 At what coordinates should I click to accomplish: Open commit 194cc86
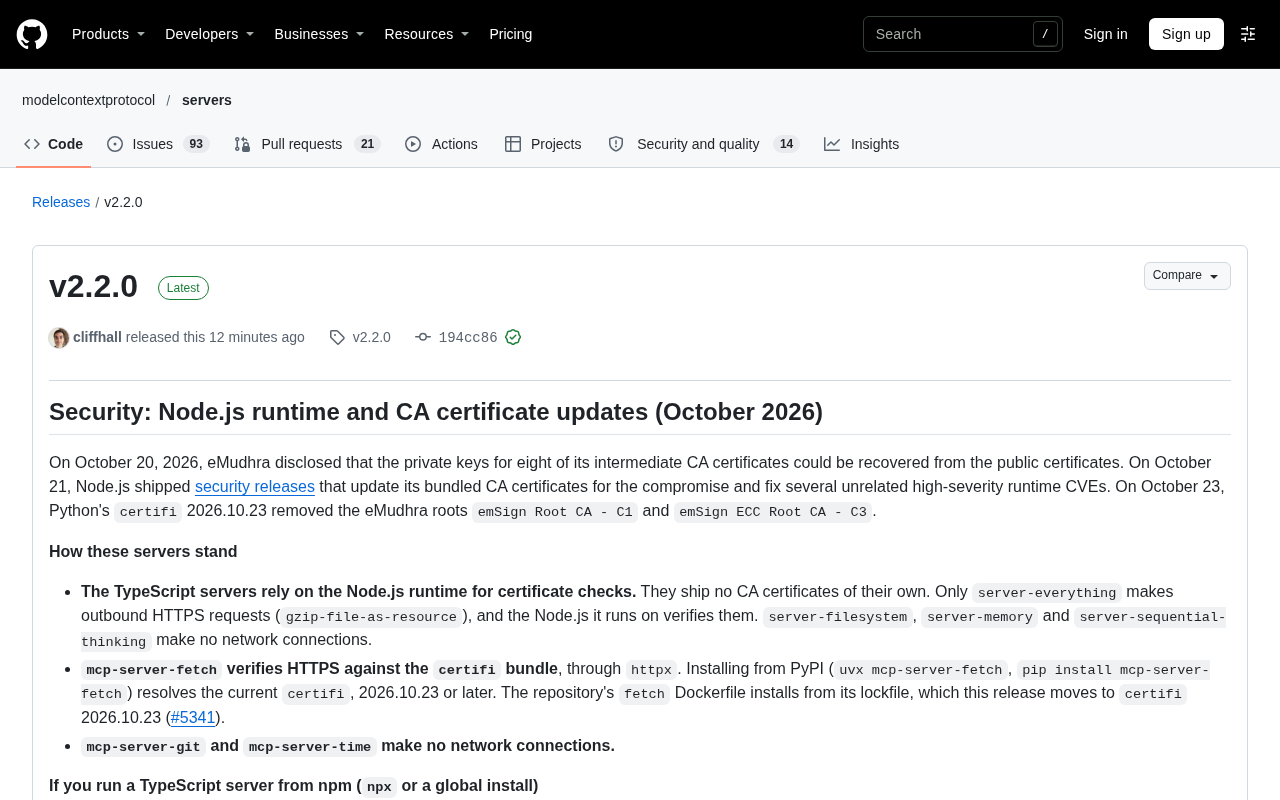(468, 338)
